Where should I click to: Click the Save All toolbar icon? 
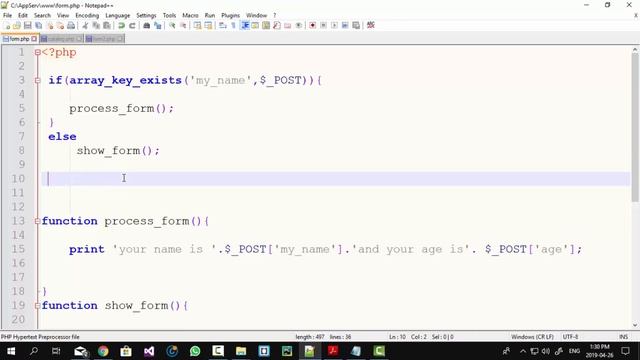tap(39, 25)
